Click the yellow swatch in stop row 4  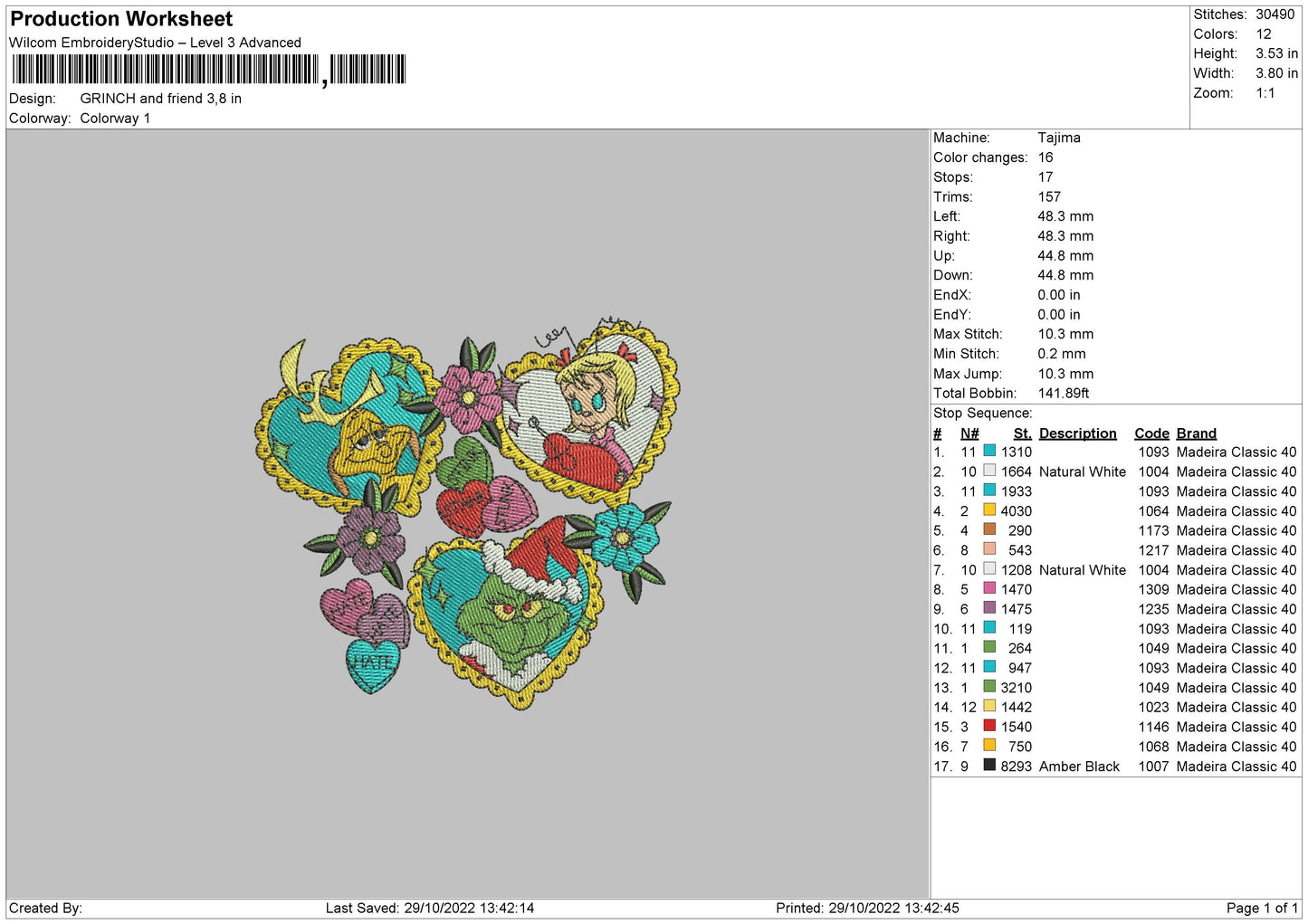pos(989,510)
